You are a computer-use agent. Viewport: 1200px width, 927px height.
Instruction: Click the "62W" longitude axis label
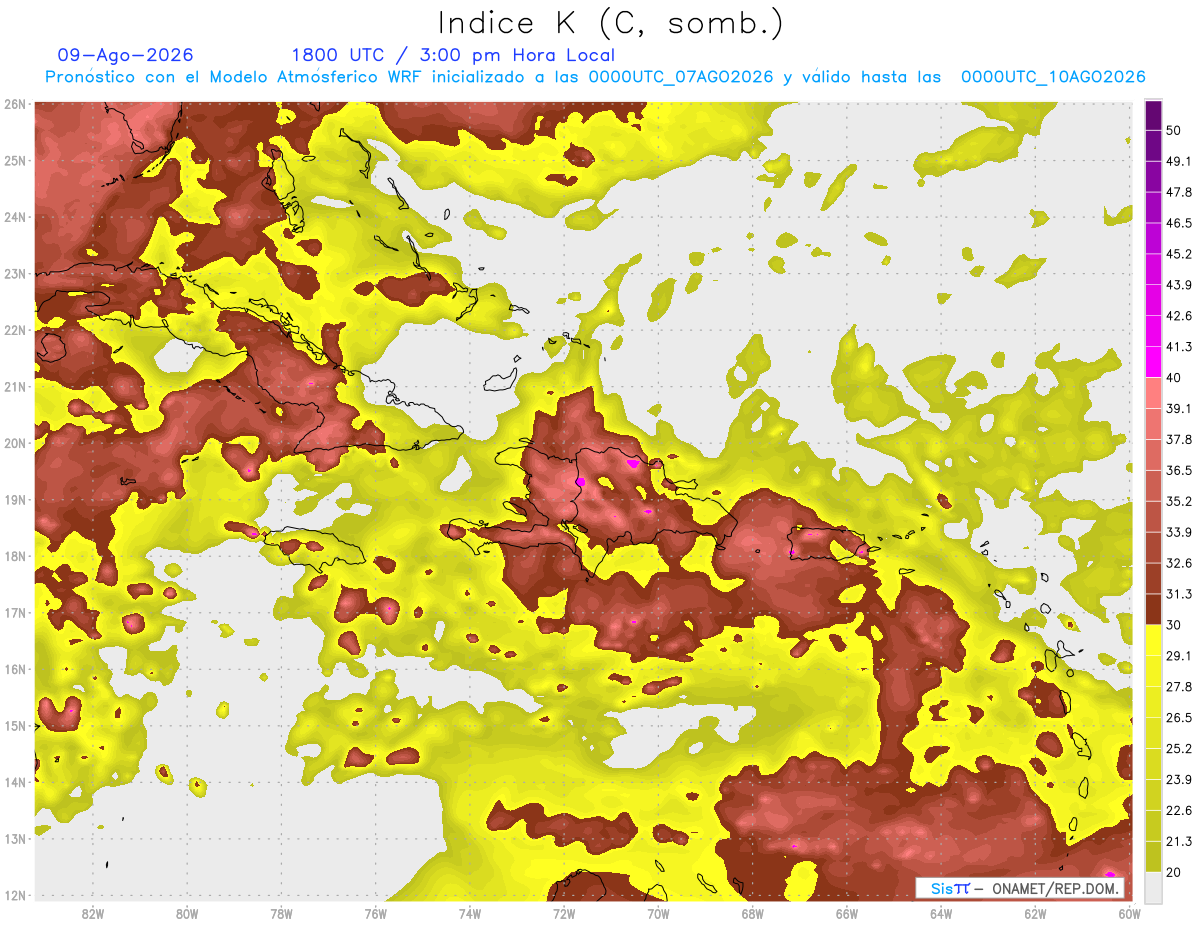[1035, 913]
